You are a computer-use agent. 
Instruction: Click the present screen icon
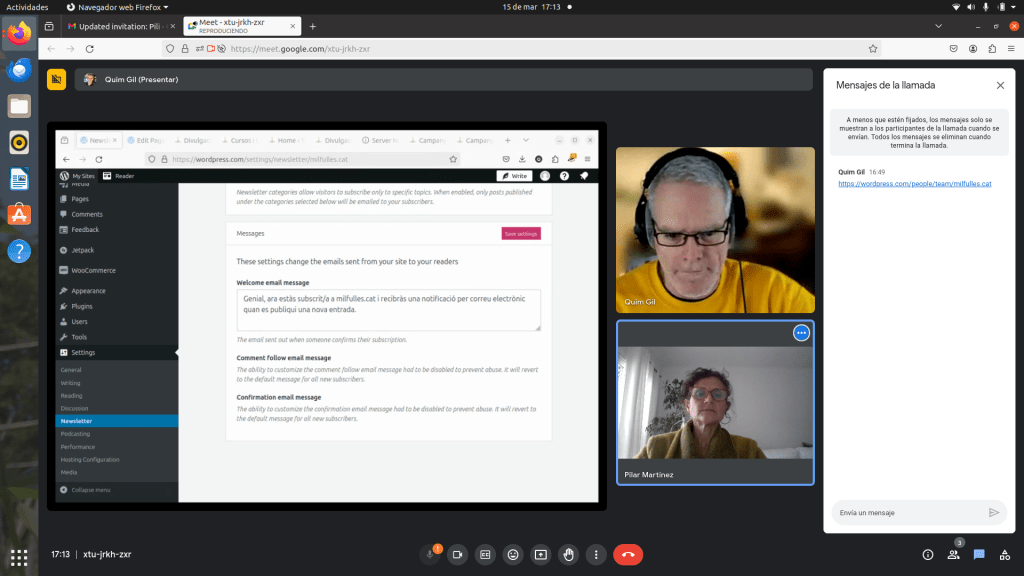pos(541,554)
